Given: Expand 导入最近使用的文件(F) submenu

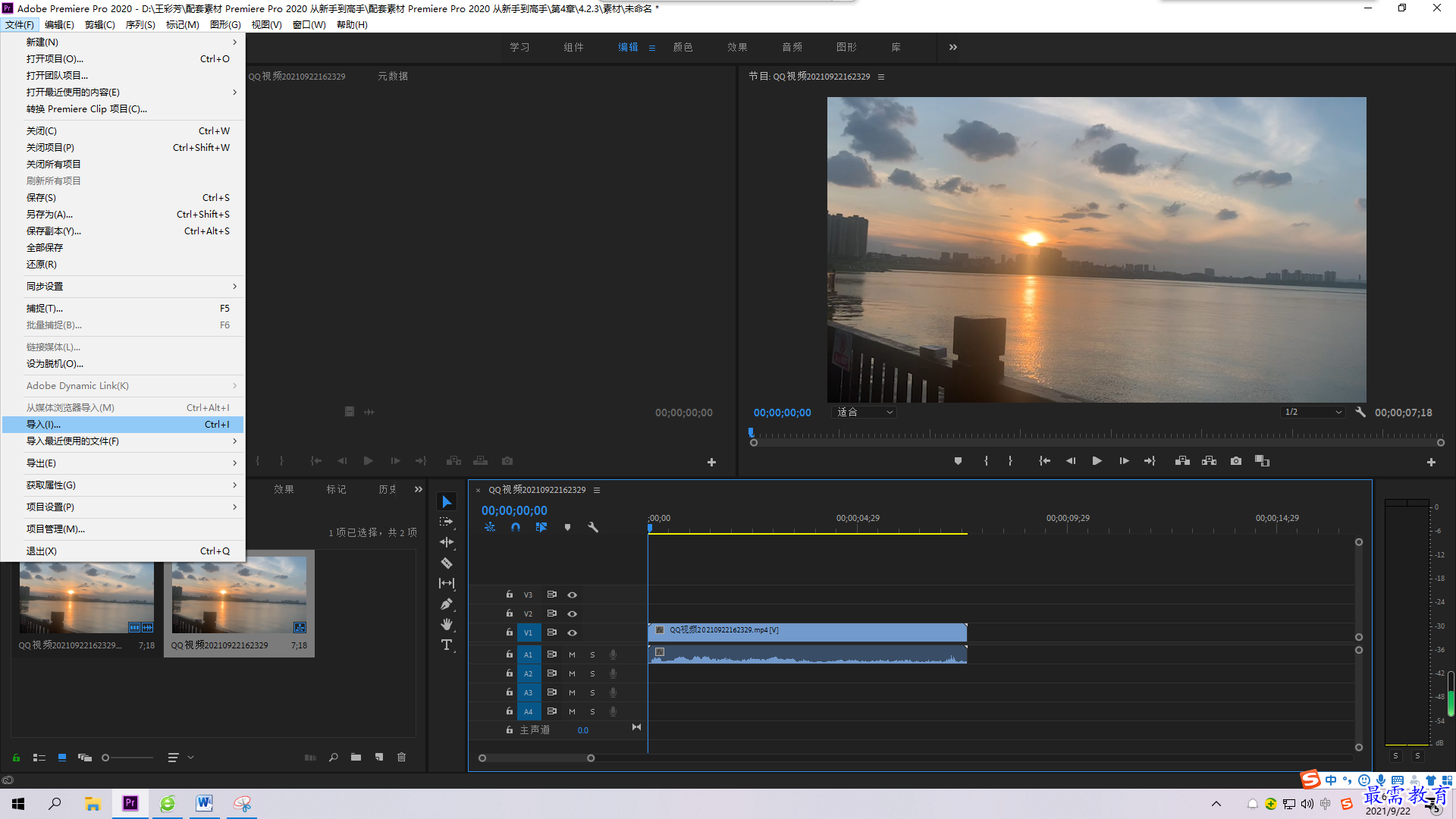Looking at the screenshot, I should (124, 441).
